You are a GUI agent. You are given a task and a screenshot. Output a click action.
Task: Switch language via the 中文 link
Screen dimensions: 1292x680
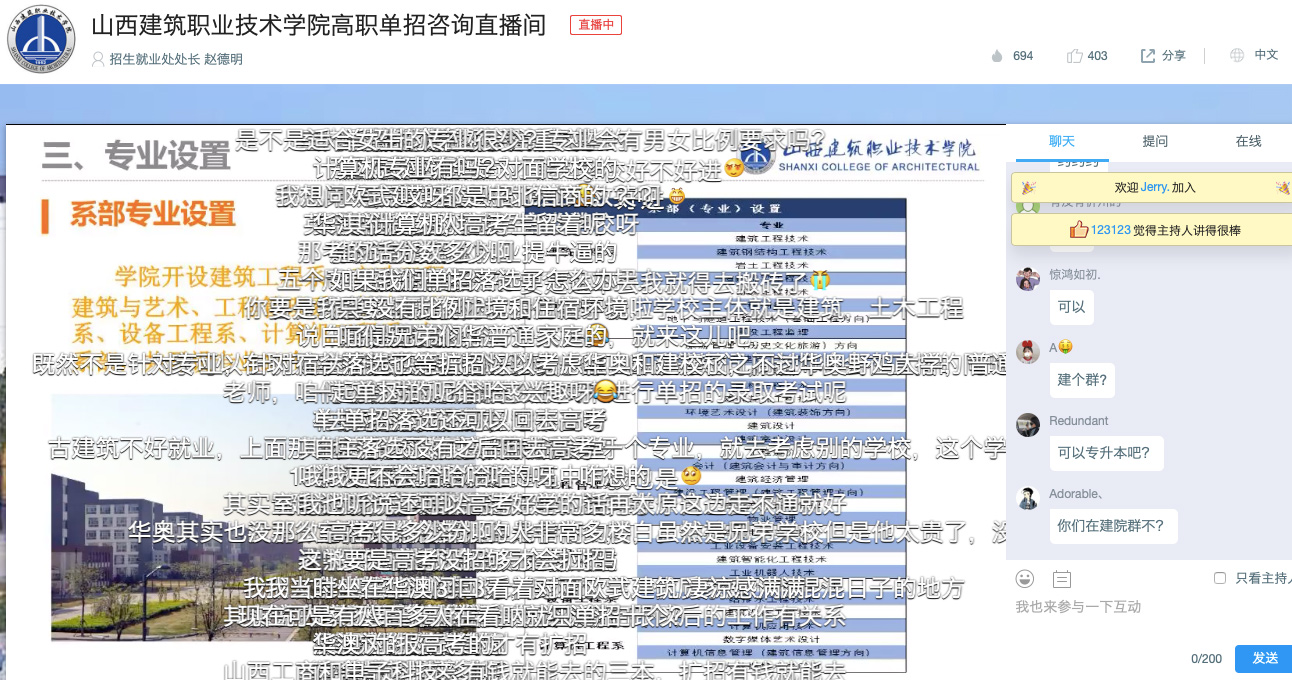click(x=1266, y=55)
